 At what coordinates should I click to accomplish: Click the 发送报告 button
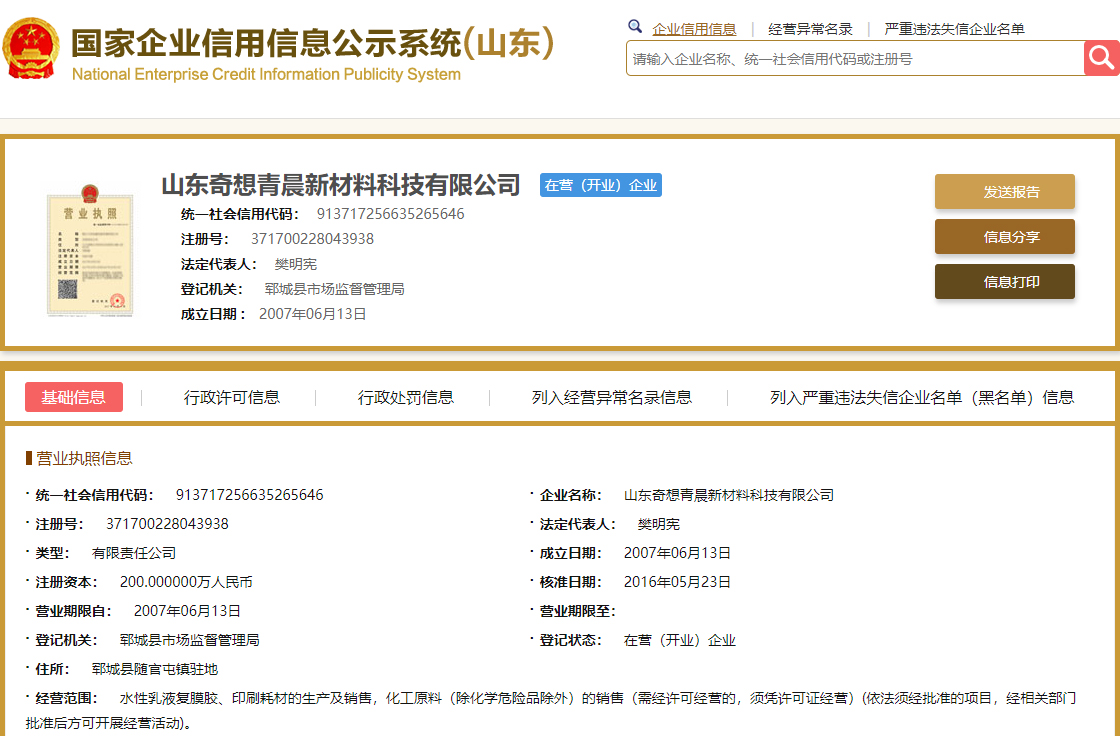click(x=1004, y=192)
